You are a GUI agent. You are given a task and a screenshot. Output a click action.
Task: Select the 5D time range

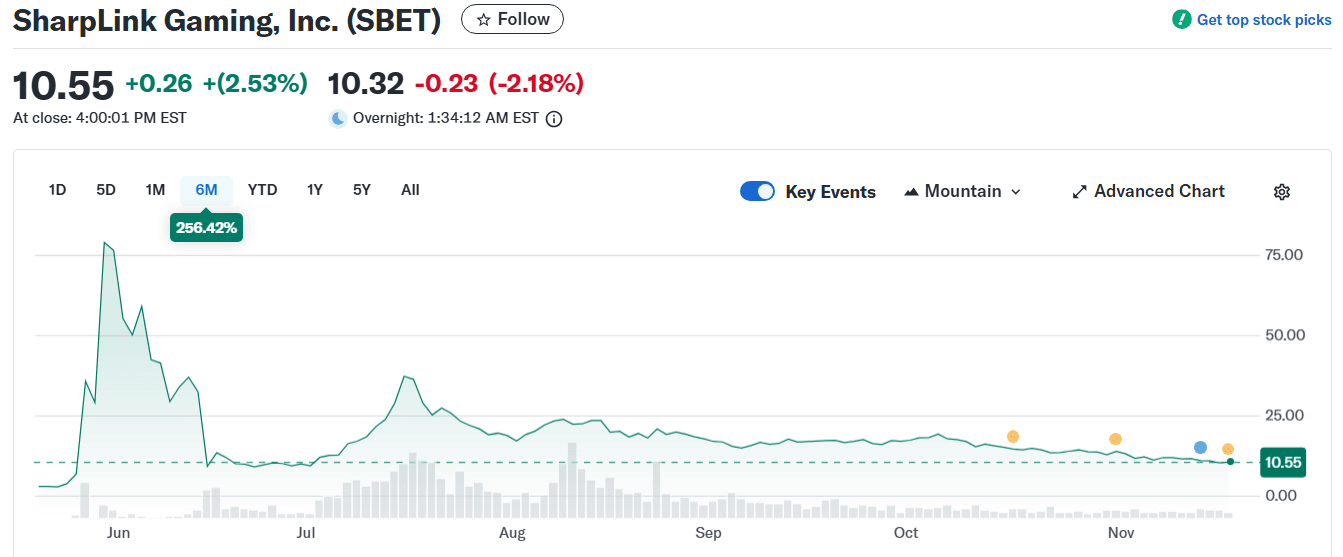click(x=106, y=190)
